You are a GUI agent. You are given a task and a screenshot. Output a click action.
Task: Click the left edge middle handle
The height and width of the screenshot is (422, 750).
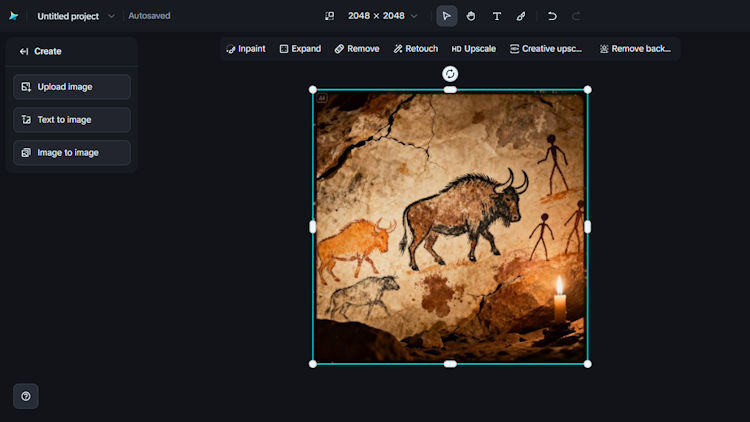[313, 227]
